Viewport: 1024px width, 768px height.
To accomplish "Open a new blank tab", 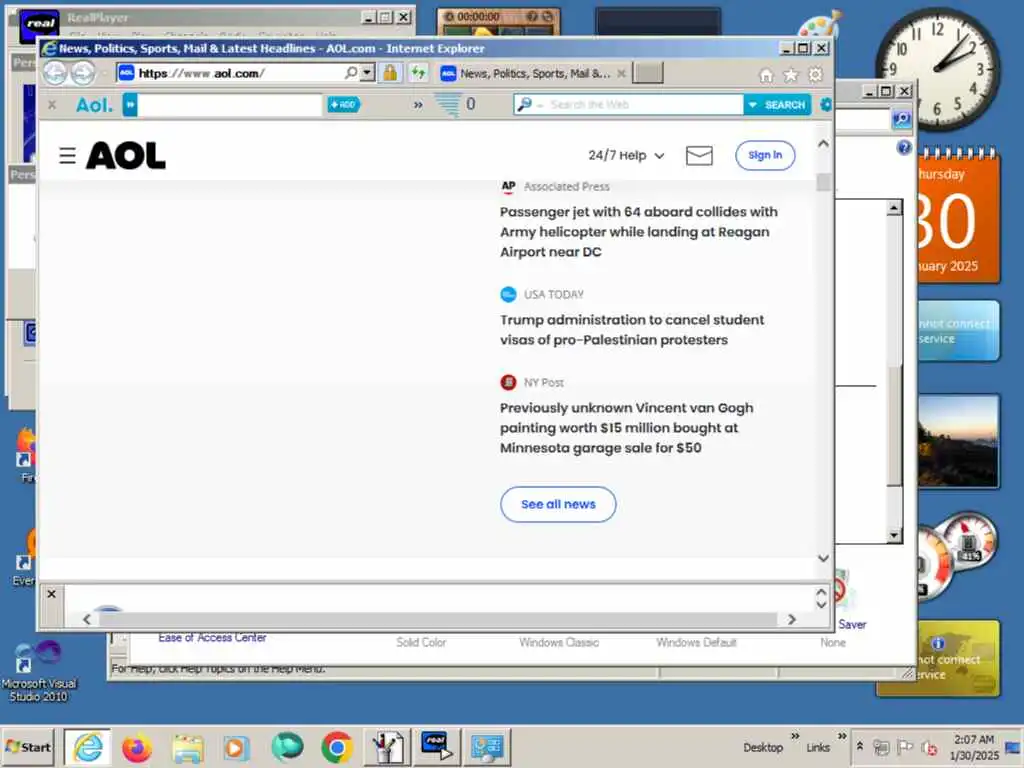I will click(x=648, y=73).
